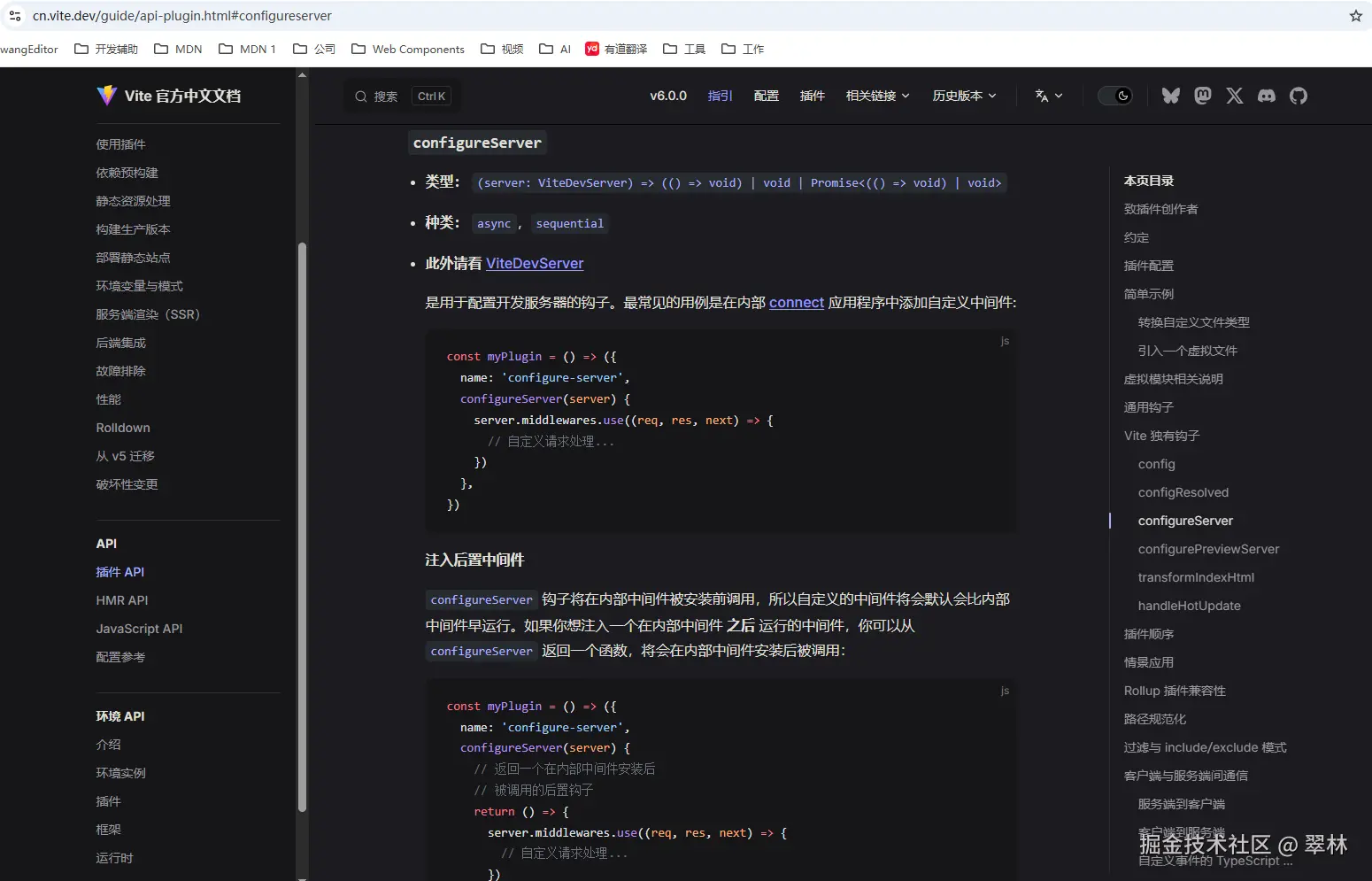
Task: Click the browser address bar URL
Action: tap(182, 16)
